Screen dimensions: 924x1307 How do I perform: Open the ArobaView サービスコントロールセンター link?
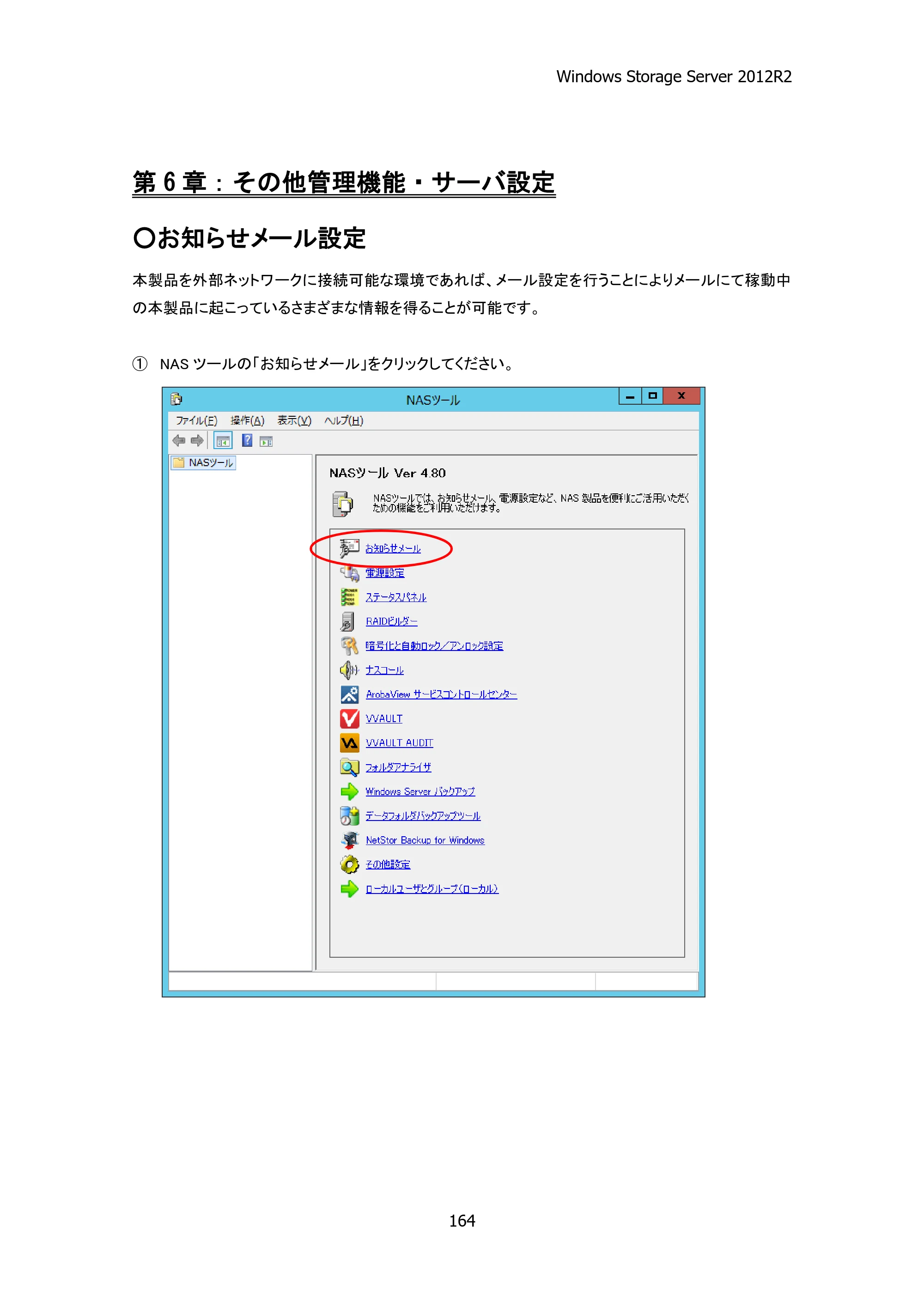(441, 694)
